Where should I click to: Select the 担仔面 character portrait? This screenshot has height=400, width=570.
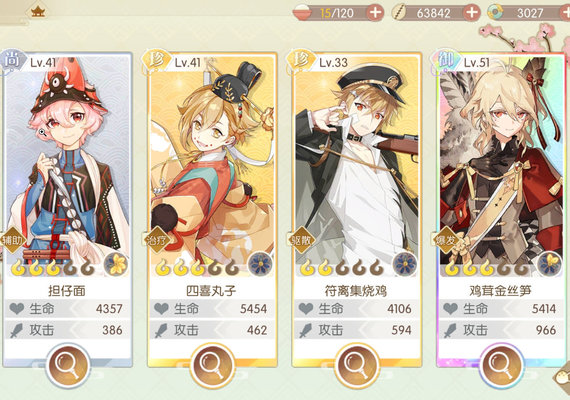click(68, 160)
